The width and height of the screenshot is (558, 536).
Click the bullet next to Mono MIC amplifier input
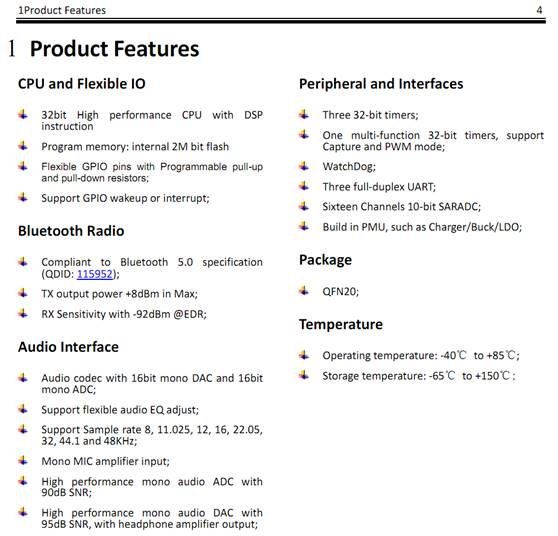[x=23, y=460]
